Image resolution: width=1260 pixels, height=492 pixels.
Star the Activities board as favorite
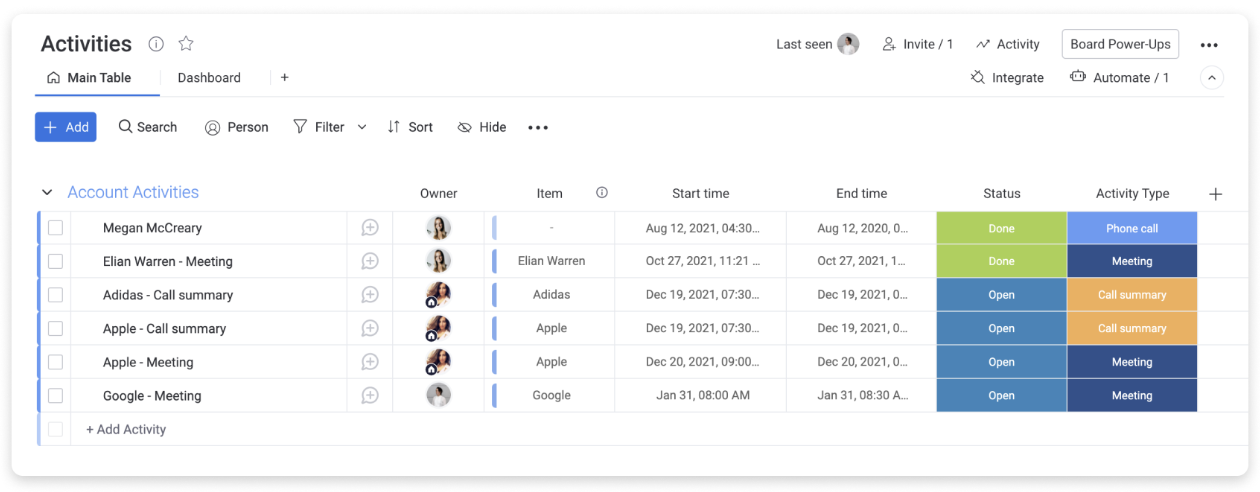point(186,44)
